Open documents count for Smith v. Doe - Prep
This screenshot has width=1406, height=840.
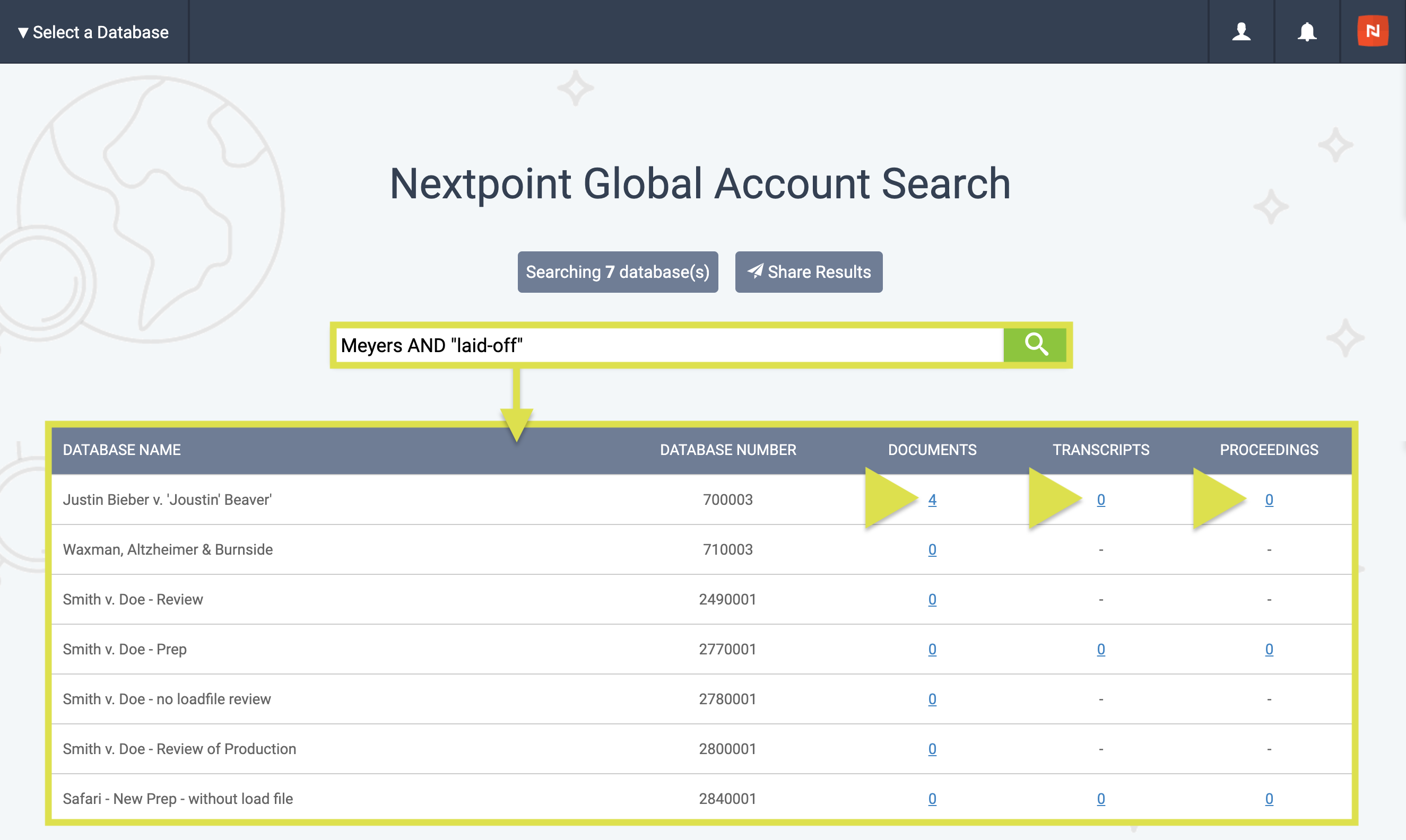pos(932,649)
